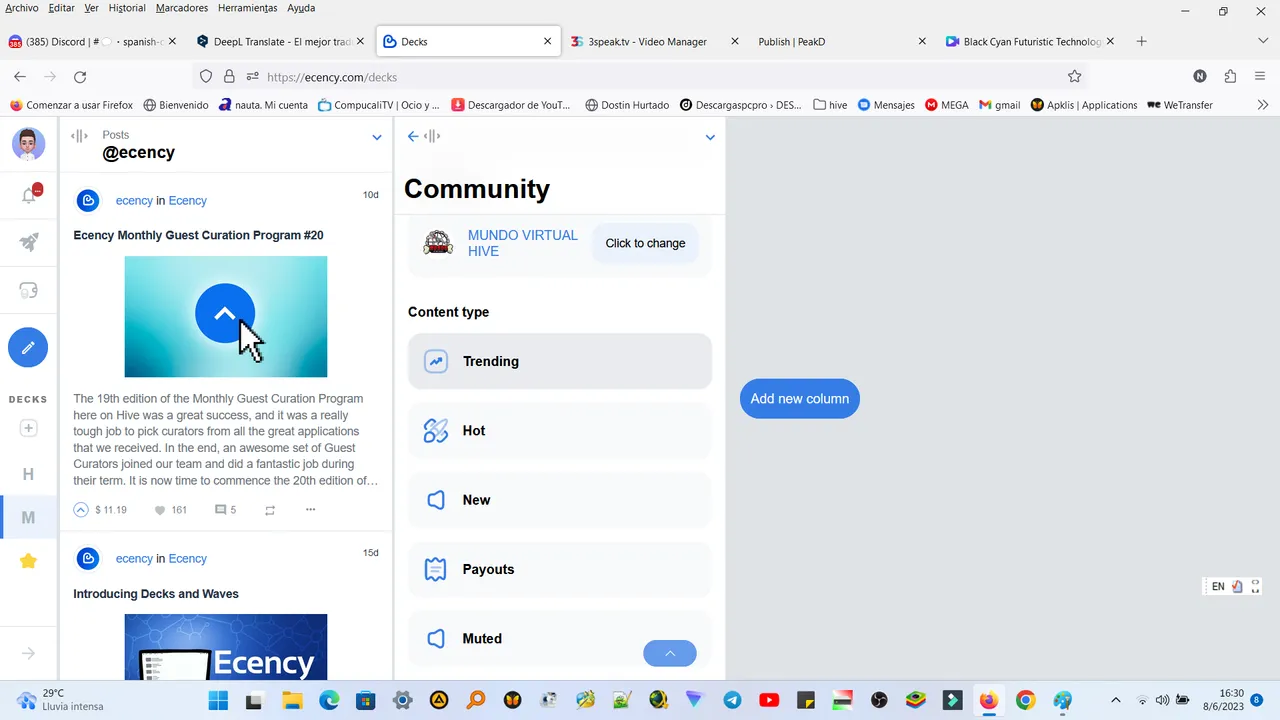
Task: Open the Marcadores menu
Action: pyautogui.click(x=182, y=8)
